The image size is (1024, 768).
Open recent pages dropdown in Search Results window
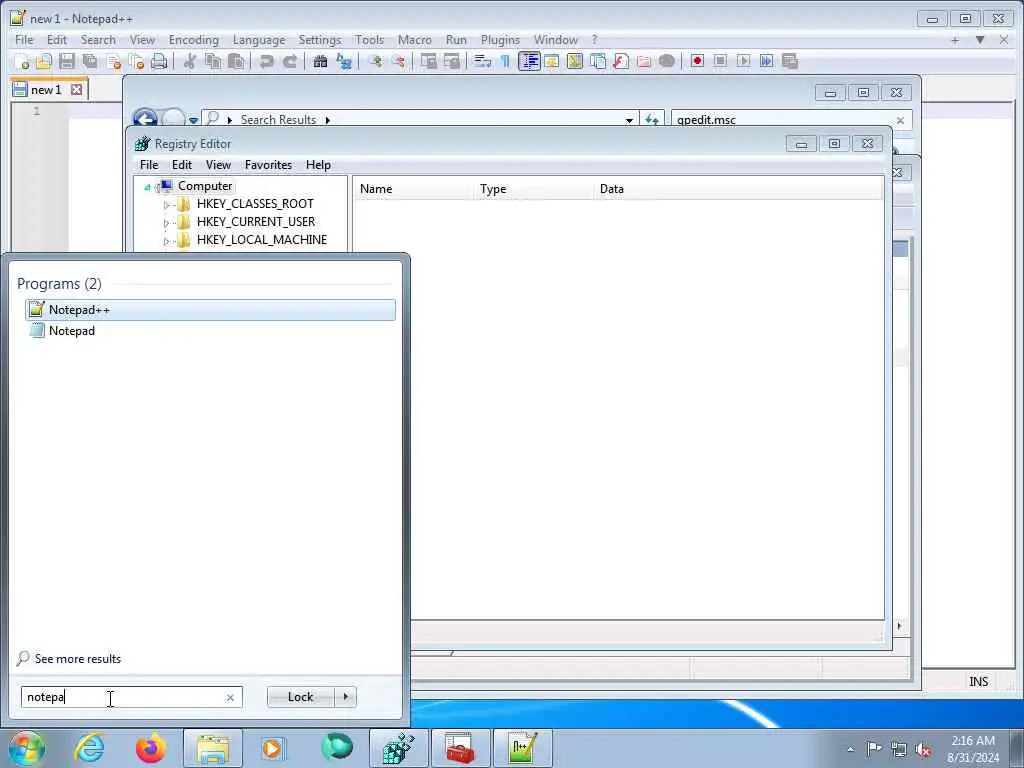[x=193, y=120]
